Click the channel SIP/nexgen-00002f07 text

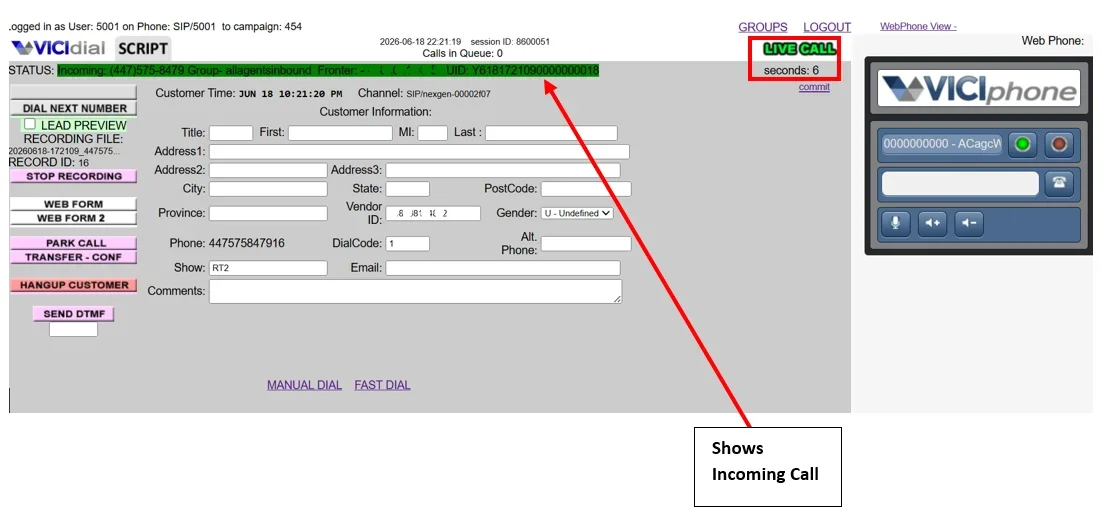pyautogui.click(x=448, y=93)
